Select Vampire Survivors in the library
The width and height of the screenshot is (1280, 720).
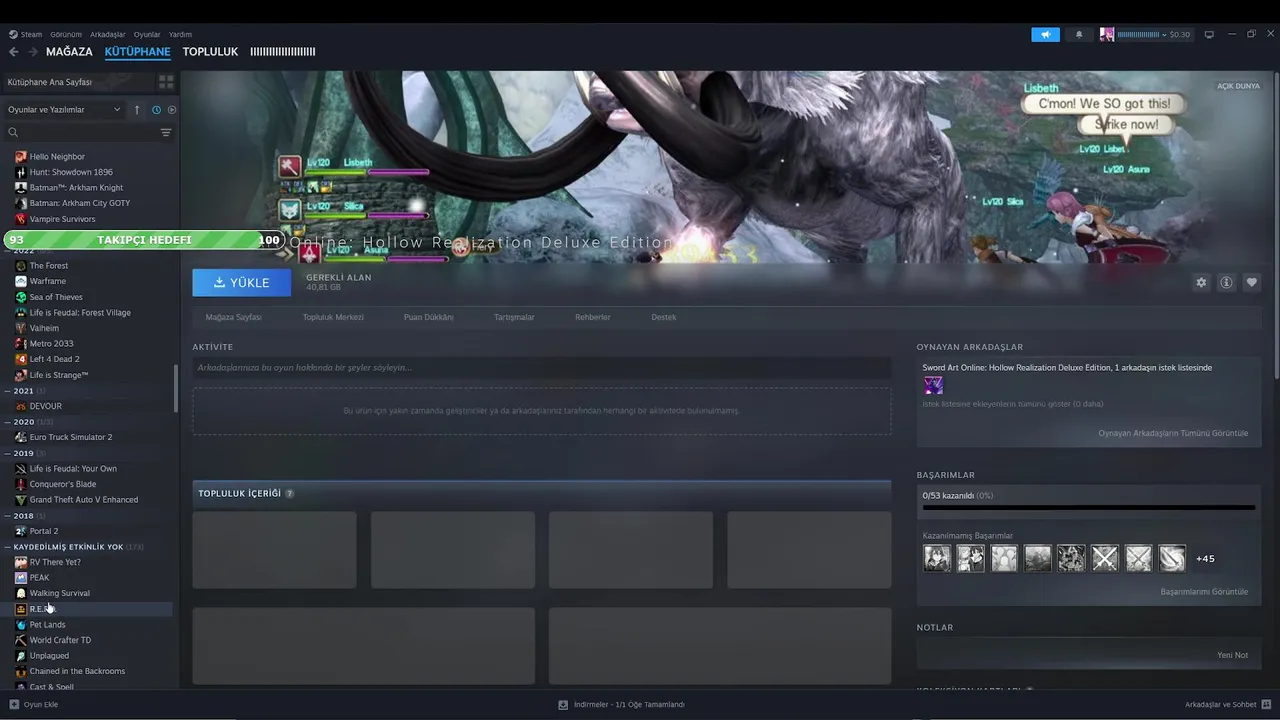coord(62,219)
